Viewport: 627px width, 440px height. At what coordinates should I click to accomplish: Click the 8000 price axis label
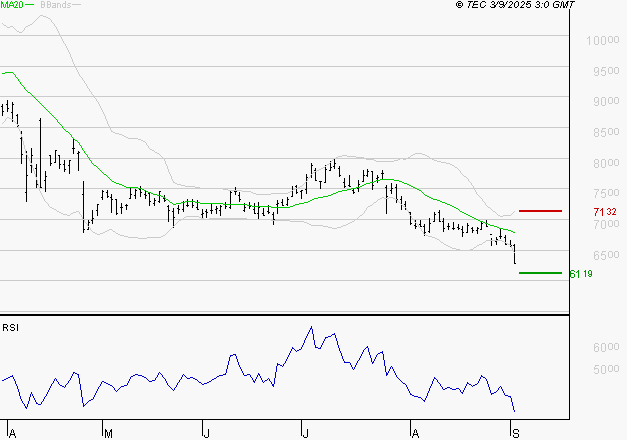pyautogui.click(x=606, y=163)
